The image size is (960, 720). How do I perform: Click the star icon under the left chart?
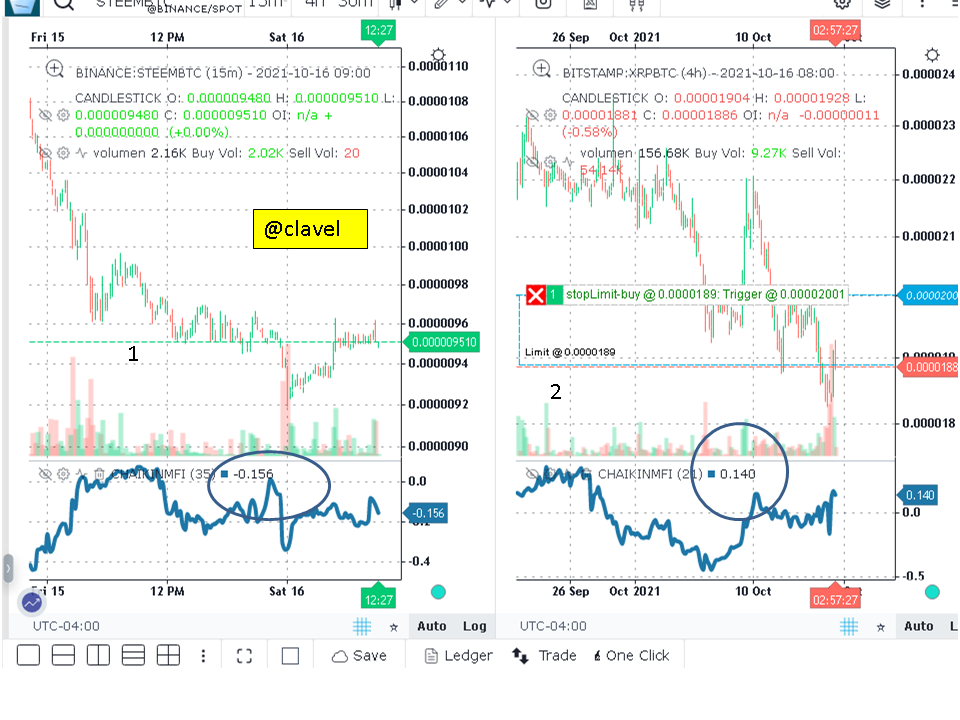(x=394, y=627)
